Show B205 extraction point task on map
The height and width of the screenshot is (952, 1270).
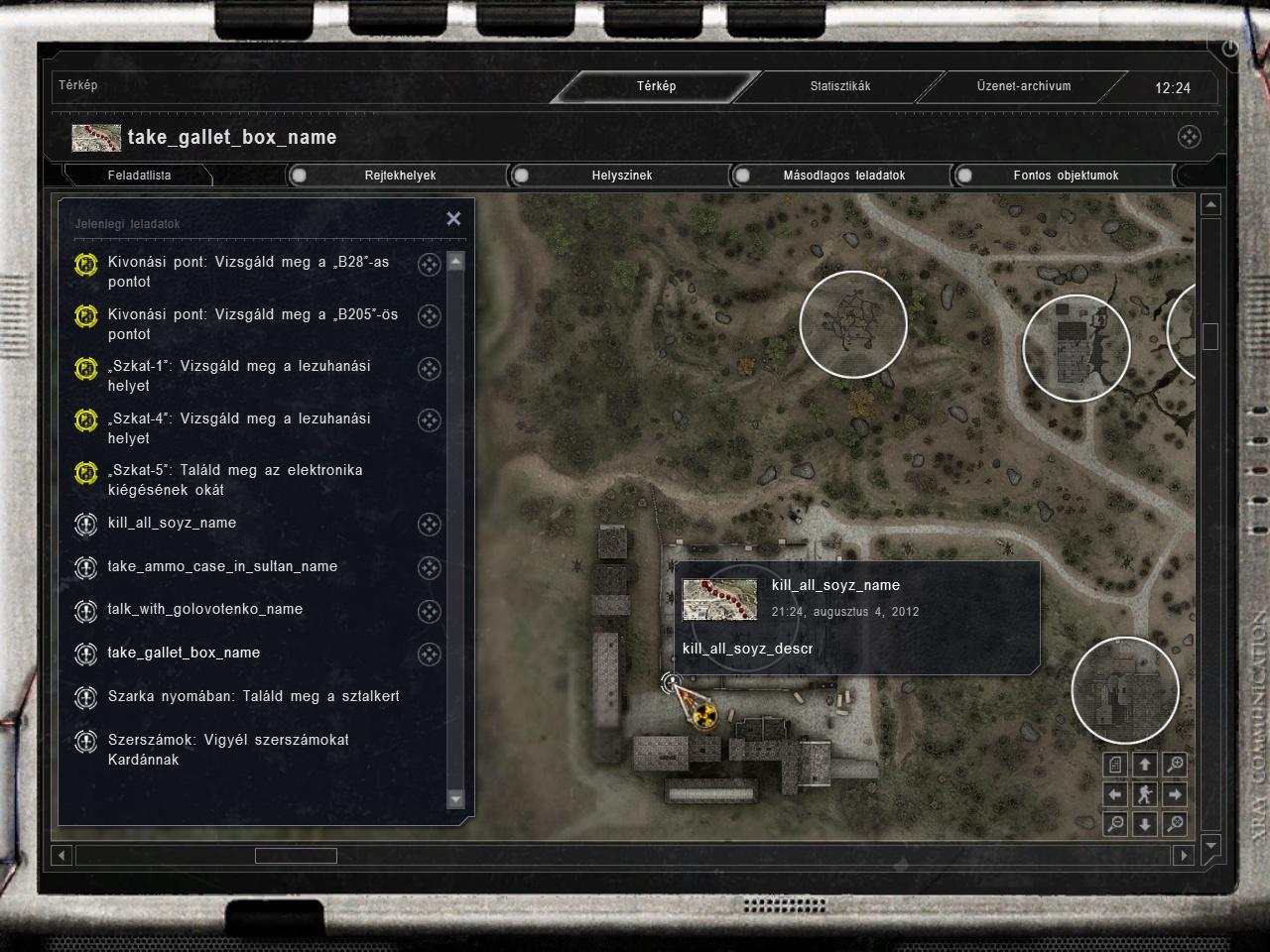[429, 316]
